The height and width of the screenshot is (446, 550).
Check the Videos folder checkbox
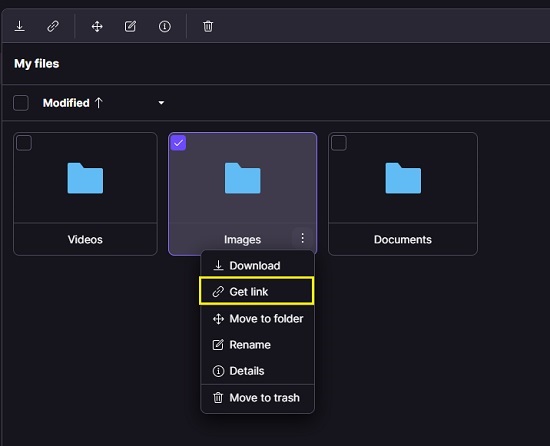click(24, 143)
